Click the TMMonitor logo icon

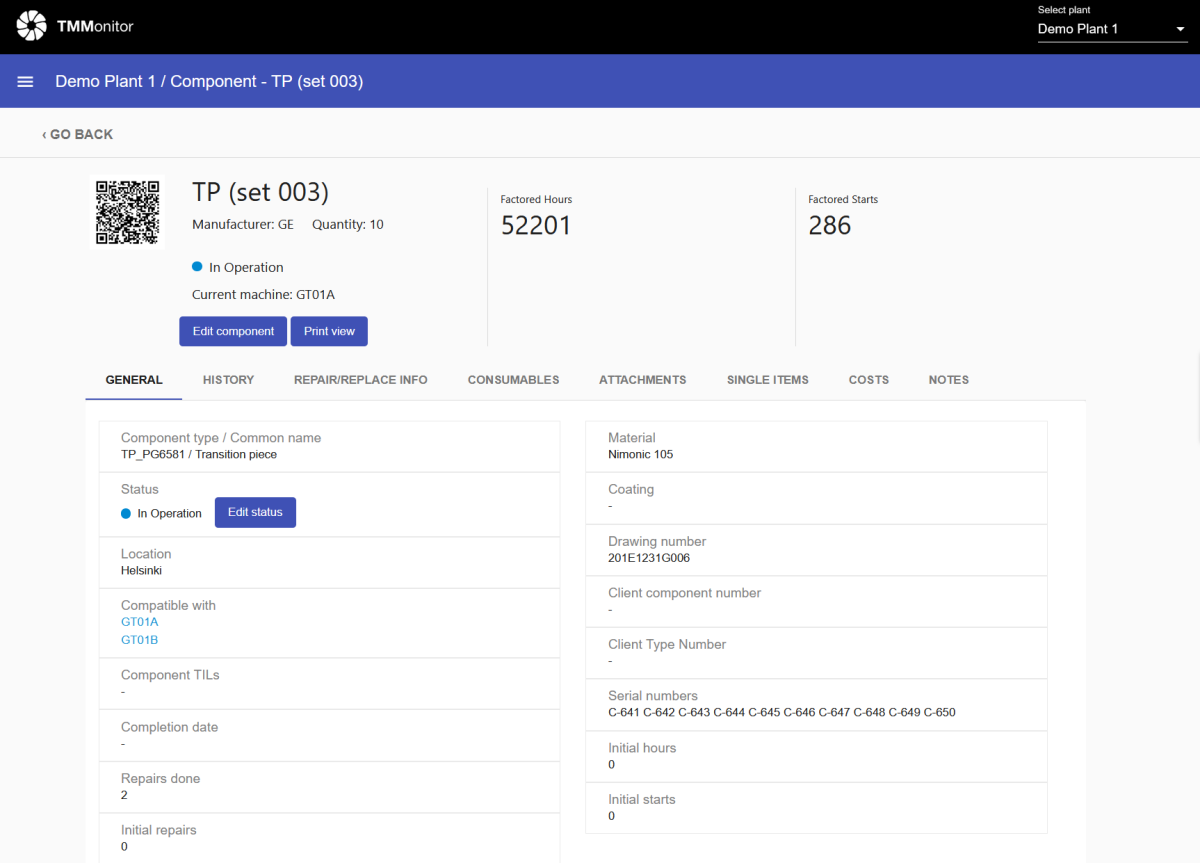pos(32,26)
